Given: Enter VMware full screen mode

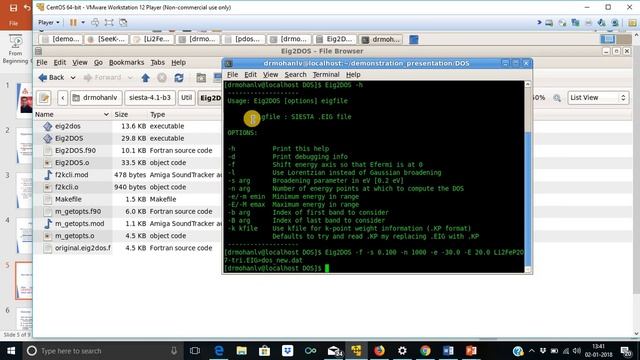Looking at the screenshot, I should tap(109, 22).
